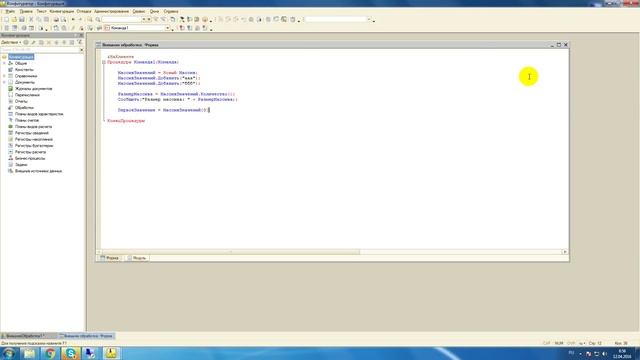Click the Print toolbar icon
Viewport: 640px width, 360px height.
(x=56, y=20)
